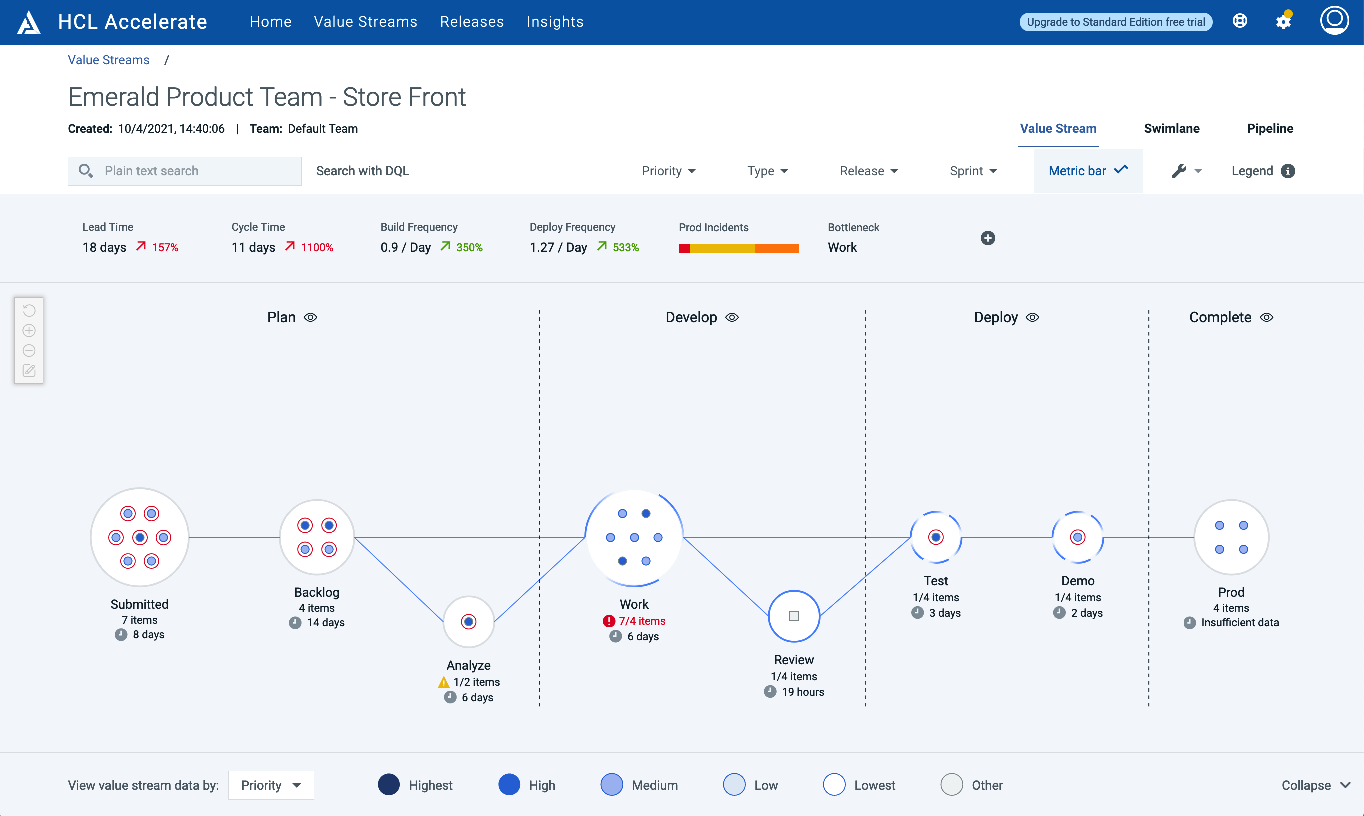
Task: Click the edit value stream pencil icon
Action: tap(29, 371)
